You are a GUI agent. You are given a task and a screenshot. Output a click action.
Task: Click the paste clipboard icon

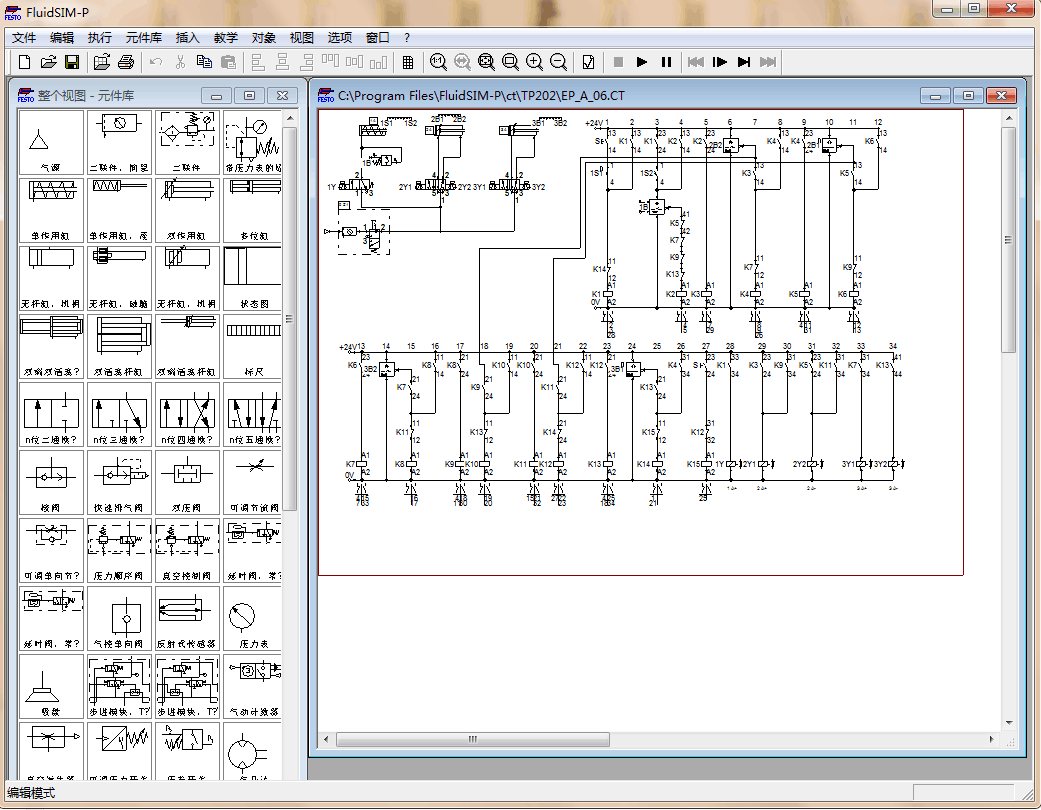pos(228,62)
